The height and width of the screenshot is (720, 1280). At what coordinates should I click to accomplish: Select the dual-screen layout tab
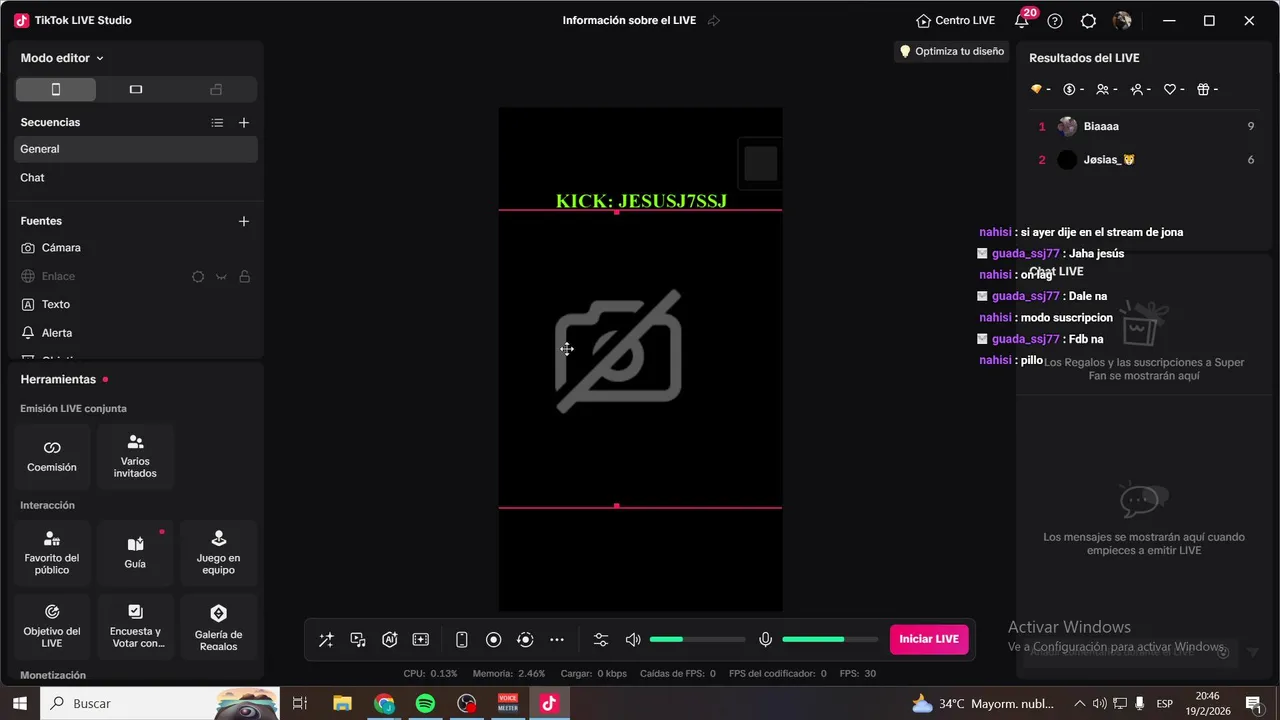pyautogui.click(x=216, y=90)
